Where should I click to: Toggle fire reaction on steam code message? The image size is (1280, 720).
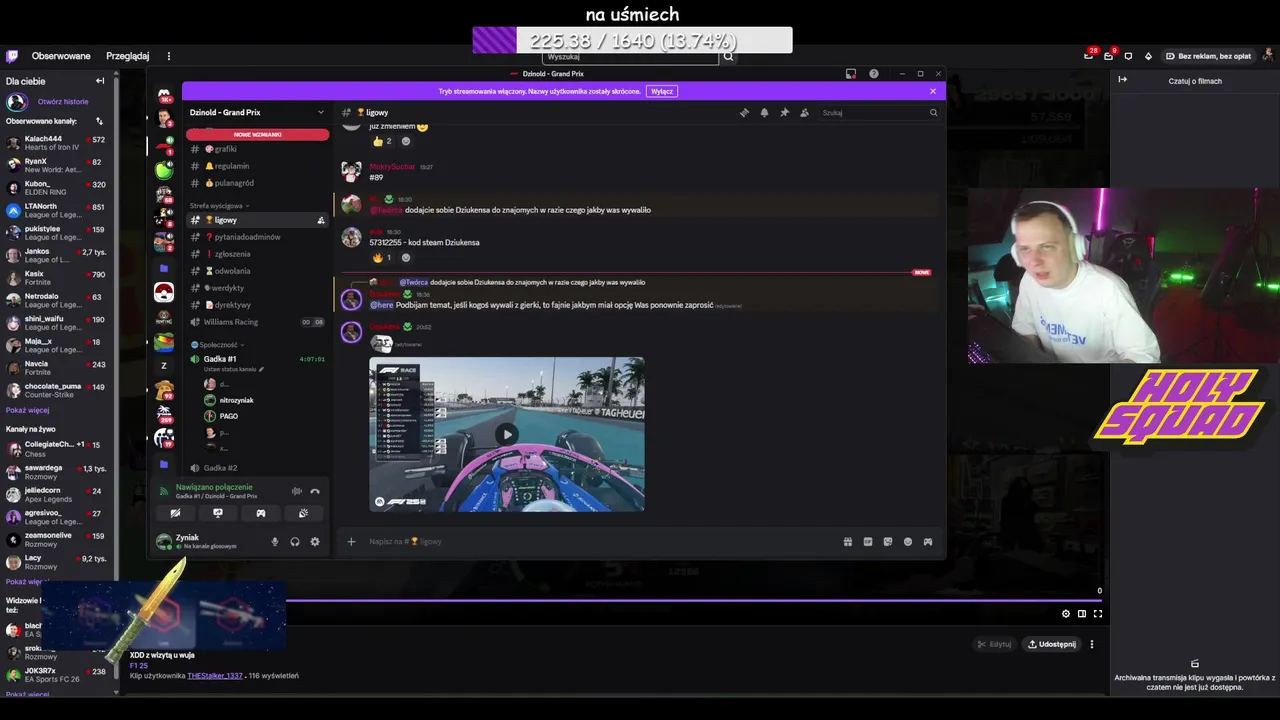click(x=383, y=257)
